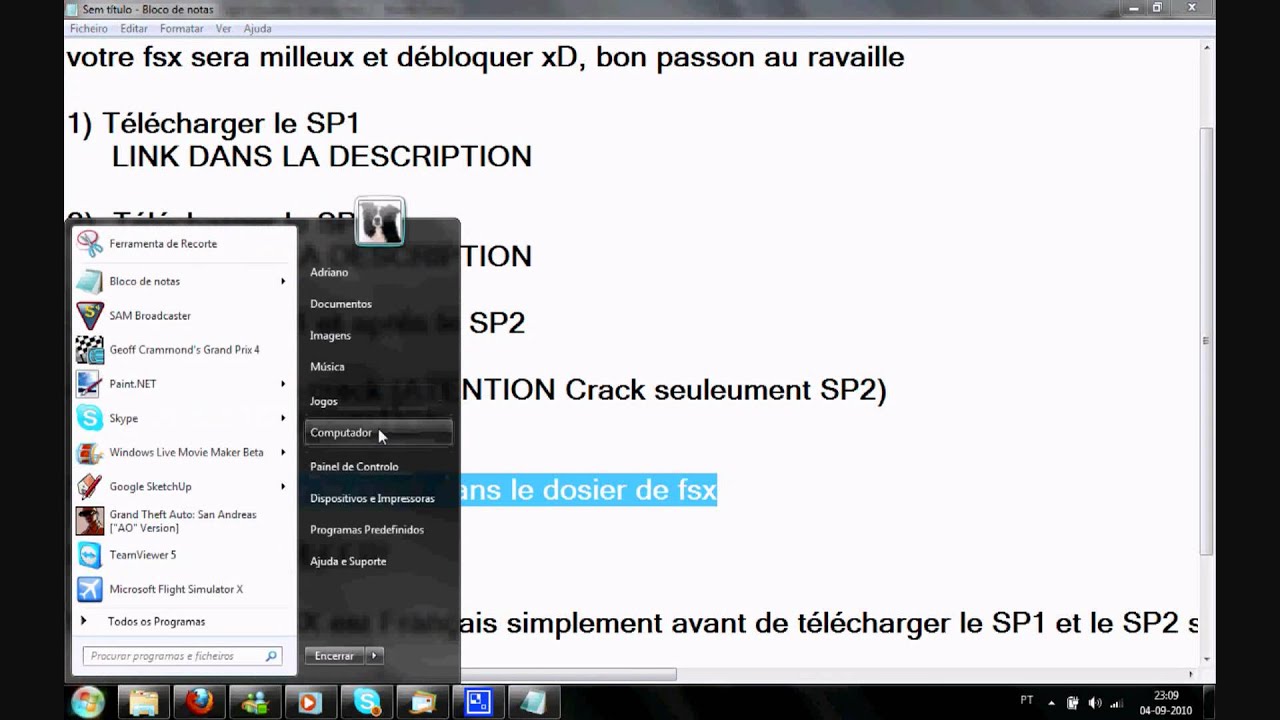Switch to blue square app taskbar button
Screen dimensions: 1280x720
tap(478, 702)
